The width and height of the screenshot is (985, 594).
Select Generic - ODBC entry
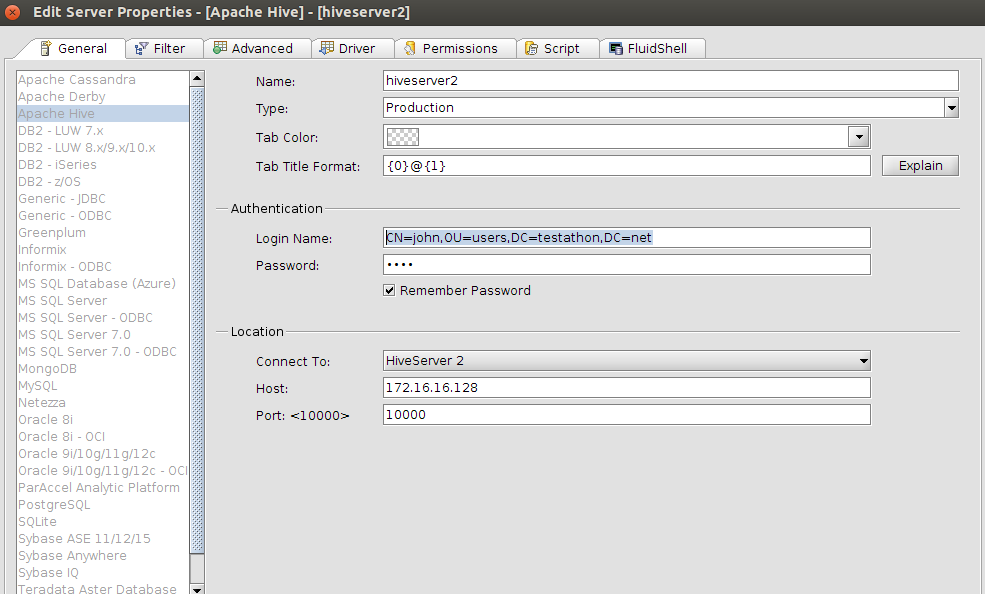click(102, 215)
